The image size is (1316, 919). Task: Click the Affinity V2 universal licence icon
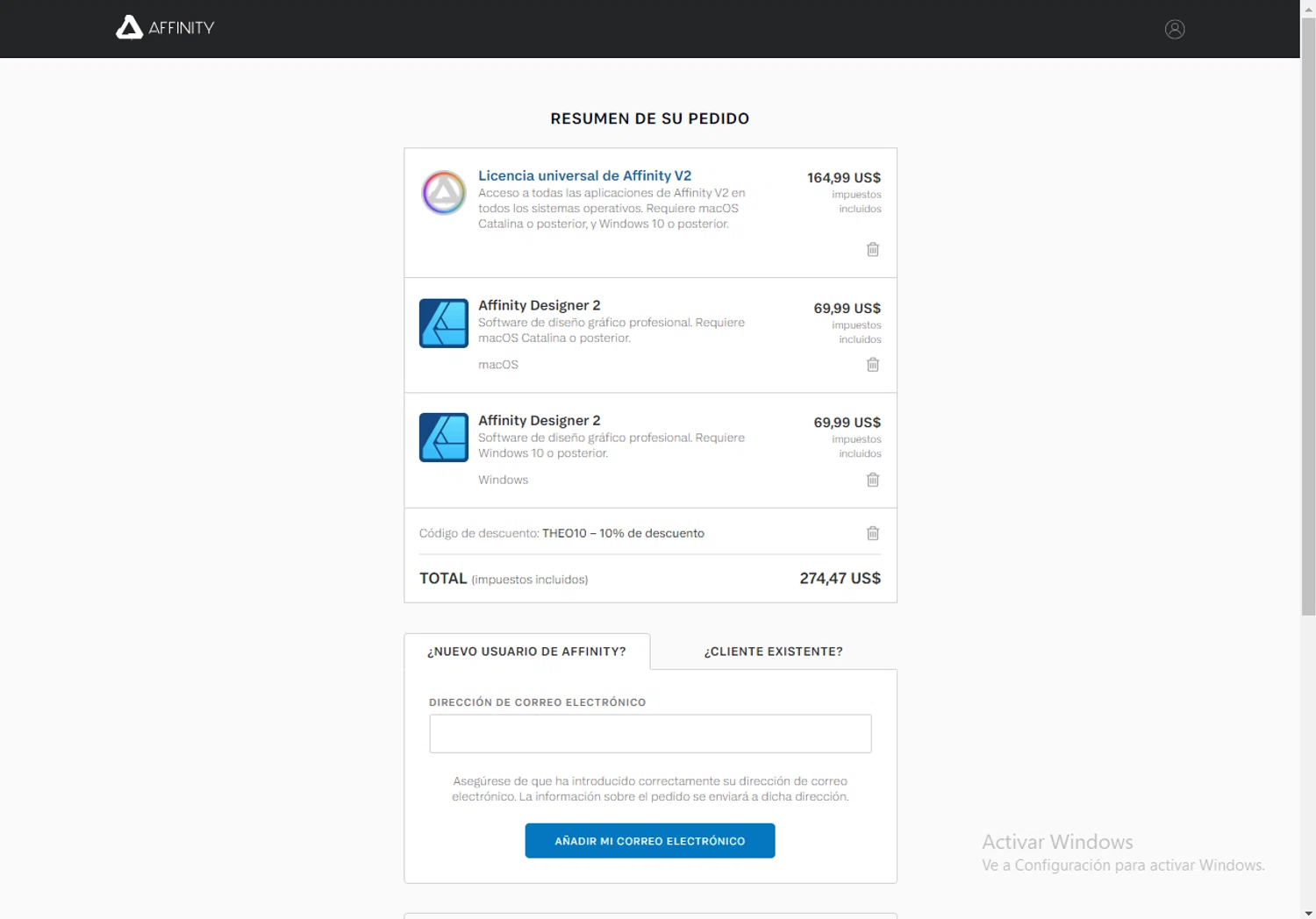click(444, 193)
